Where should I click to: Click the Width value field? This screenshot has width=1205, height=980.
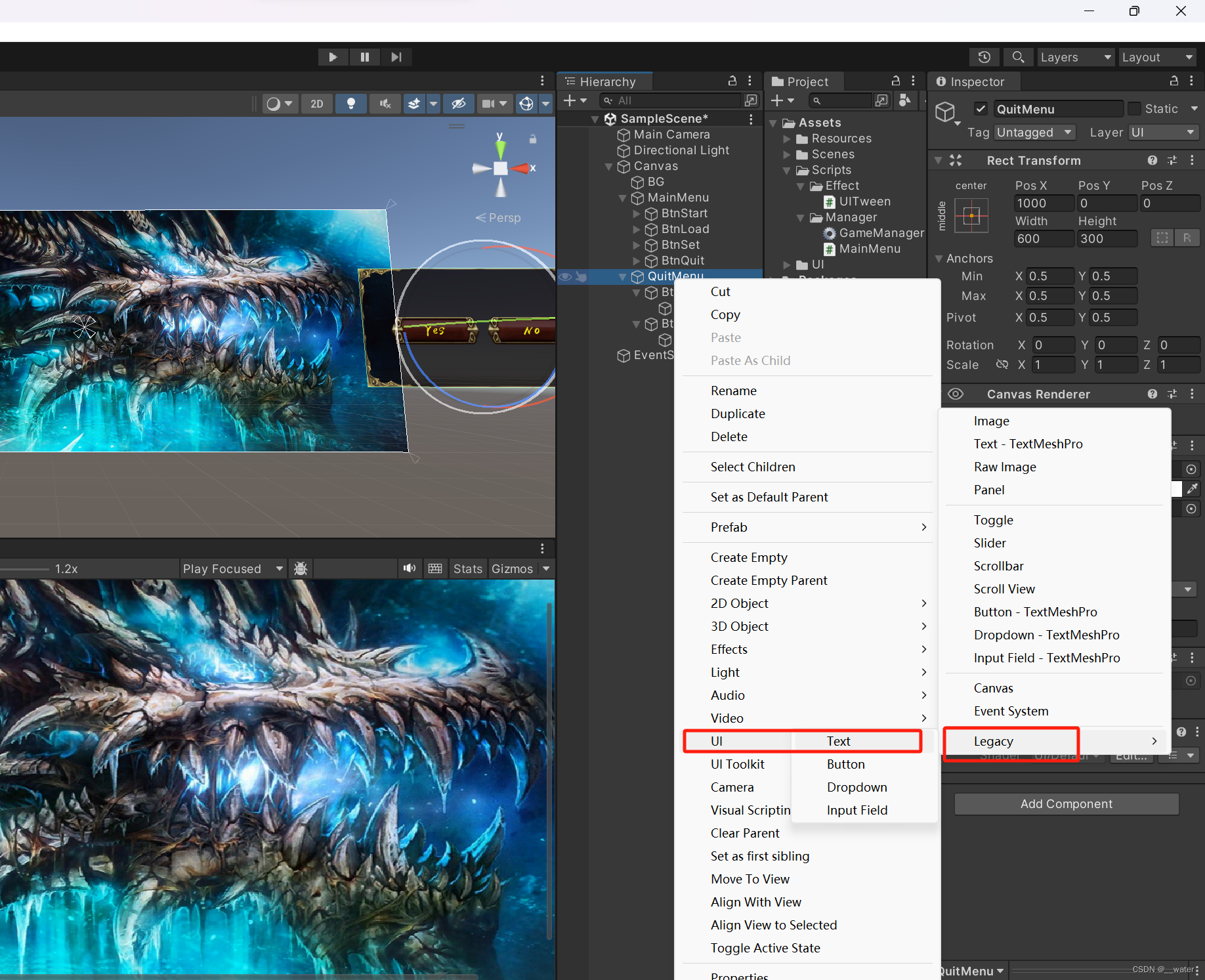1044,239
